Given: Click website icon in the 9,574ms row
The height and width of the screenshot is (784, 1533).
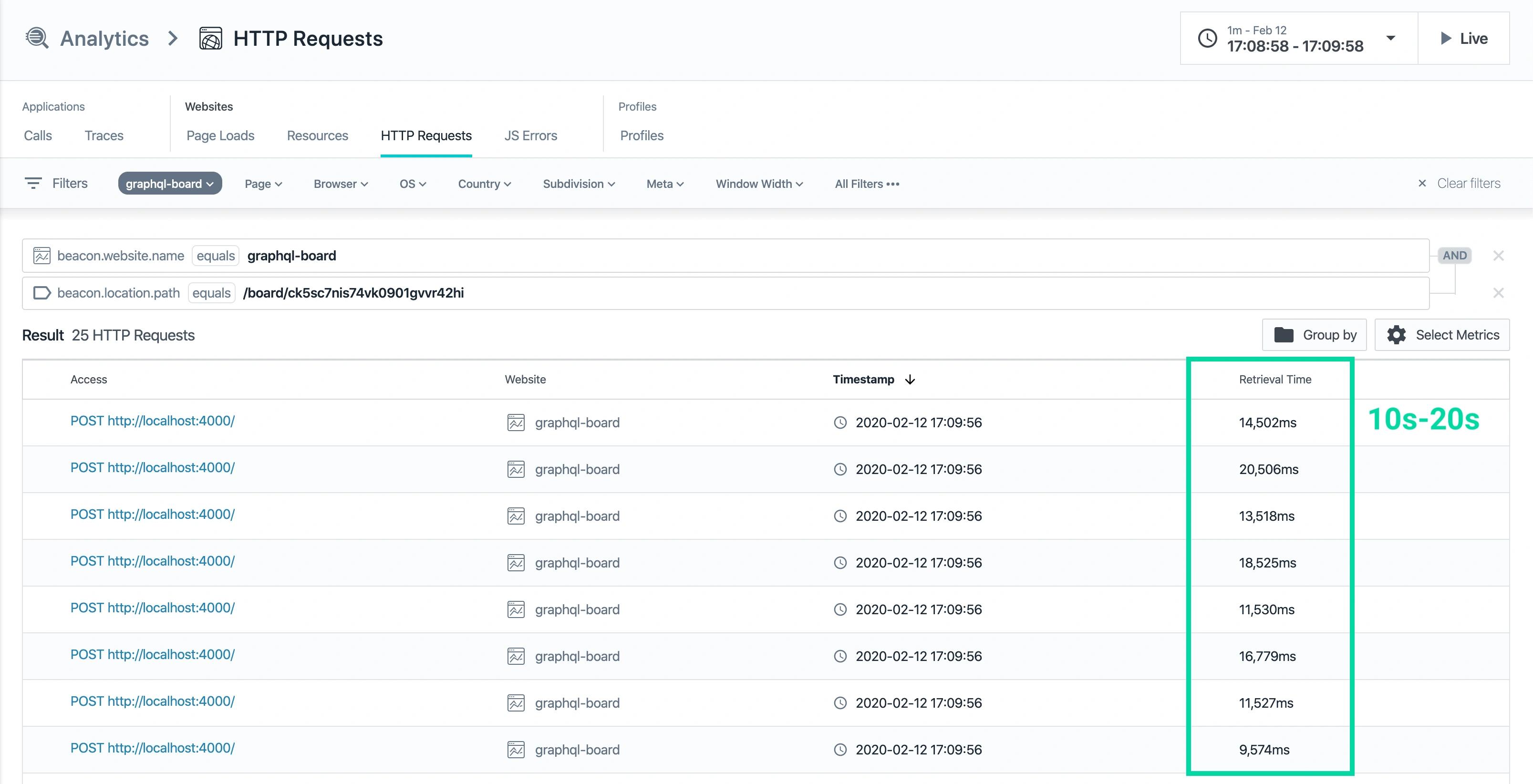Looking at the screenshot, I should pos(516,750).
